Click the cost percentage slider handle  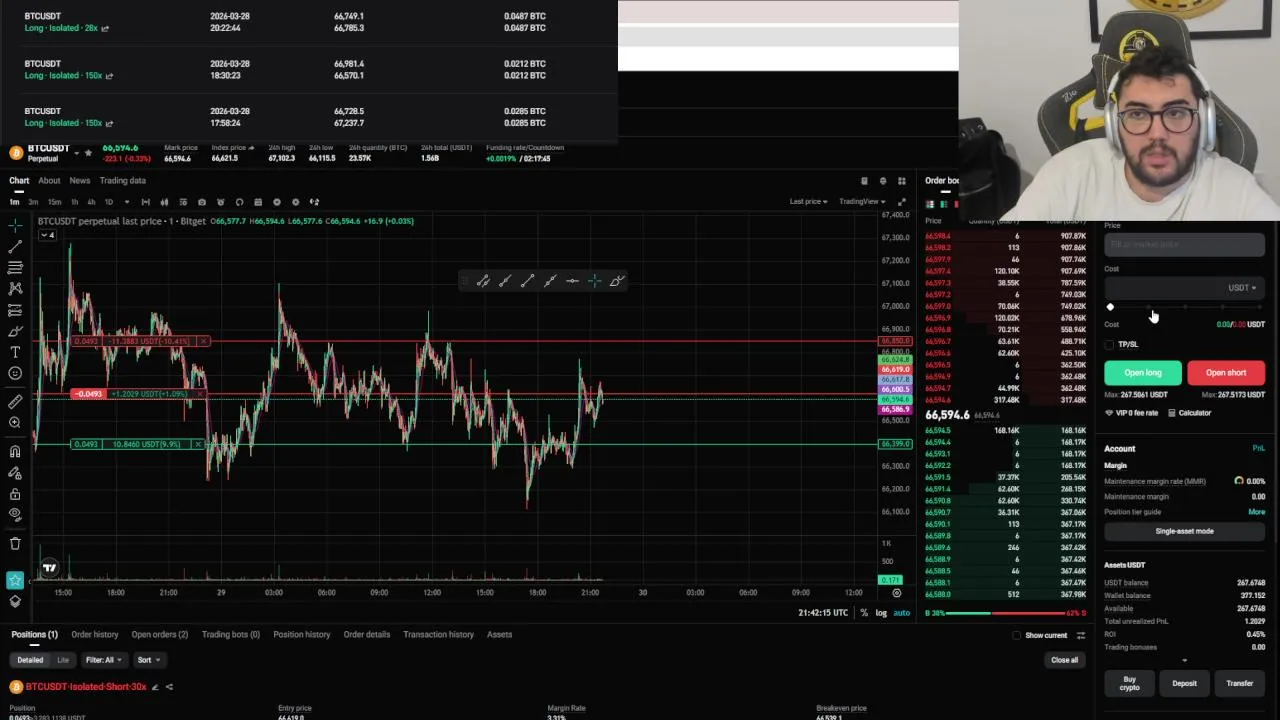[1110, 307]
